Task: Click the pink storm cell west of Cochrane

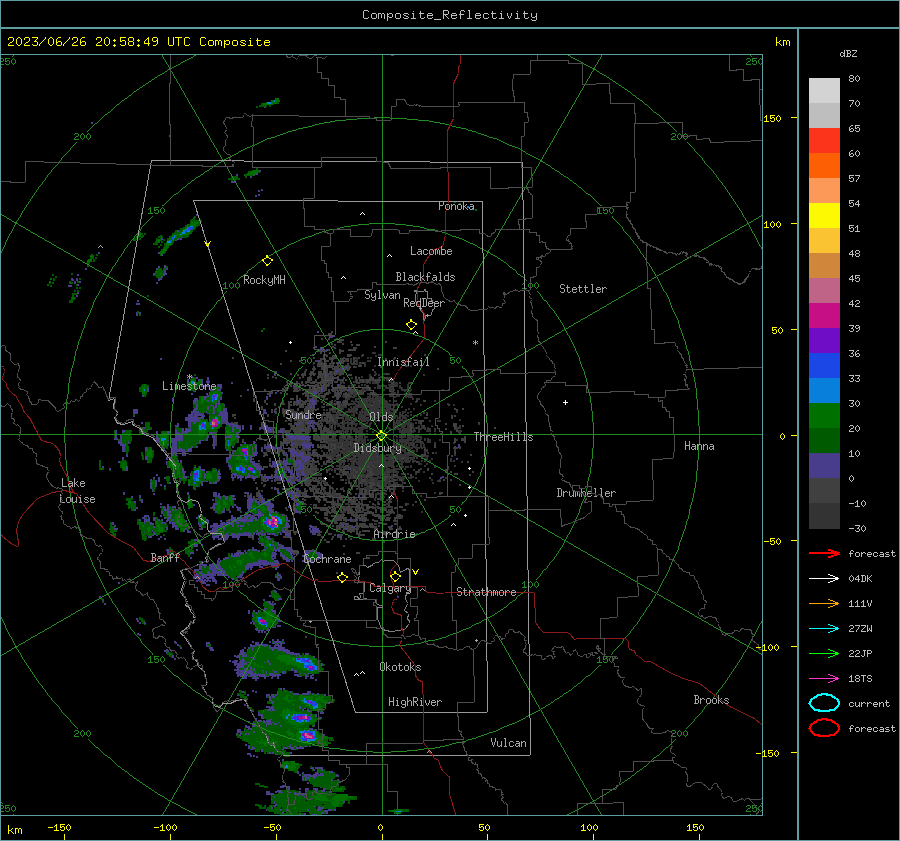Action: tap(273, 522)
